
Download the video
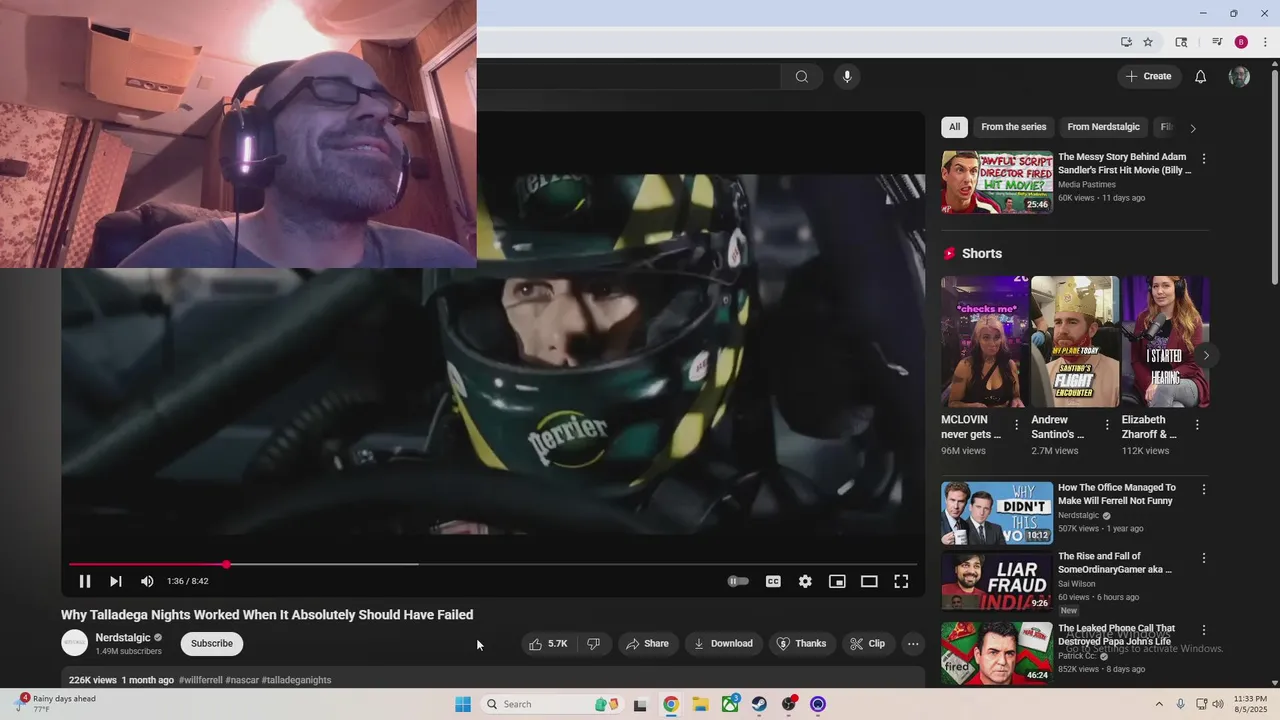[723, 644]
